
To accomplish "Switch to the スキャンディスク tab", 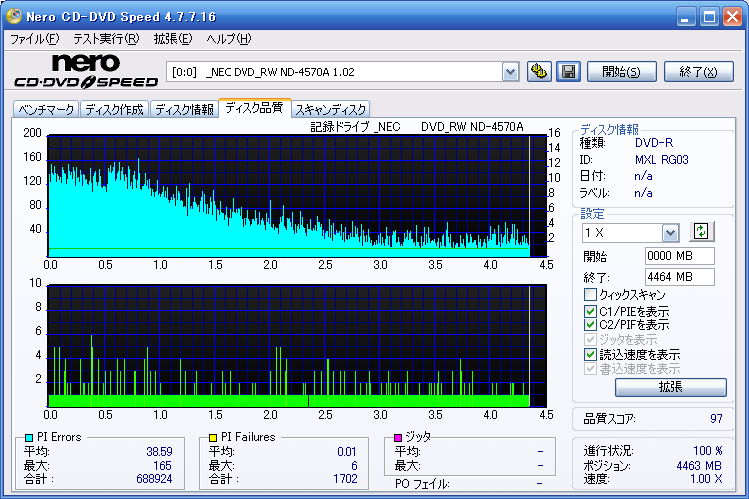I will coord(330,109).
